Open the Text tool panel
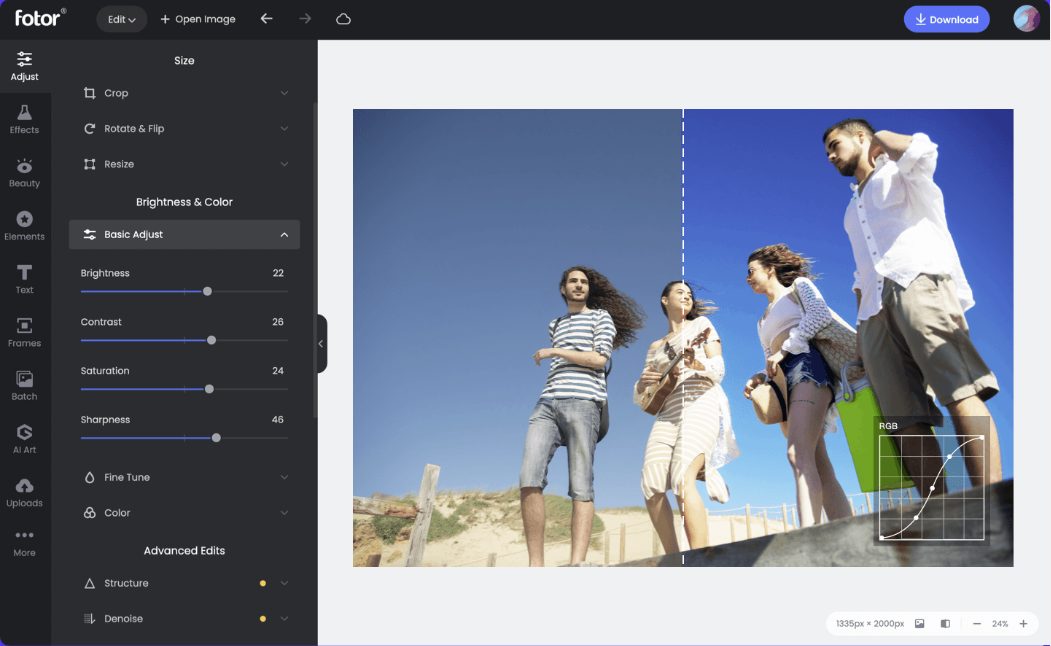Screen dimensions: 1051x646 (24, 279)
